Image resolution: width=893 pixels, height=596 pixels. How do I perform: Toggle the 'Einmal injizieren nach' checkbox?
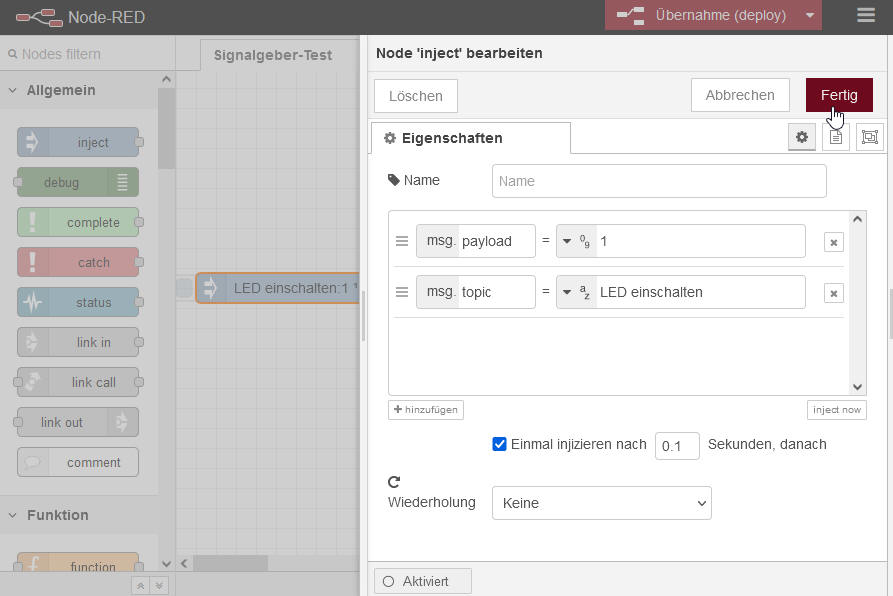(500, 444)
